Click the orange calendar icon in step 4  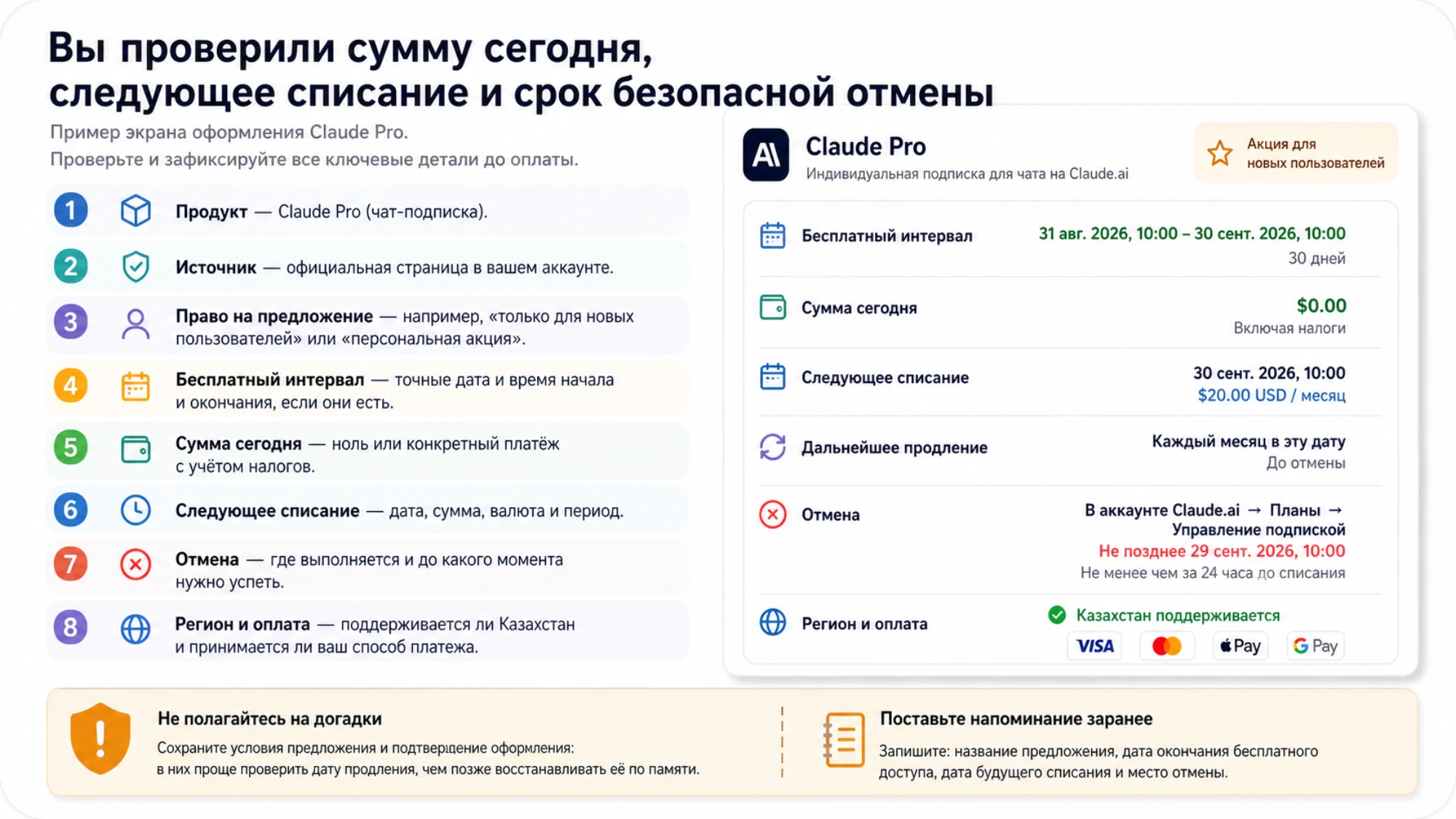pos(135,387)
